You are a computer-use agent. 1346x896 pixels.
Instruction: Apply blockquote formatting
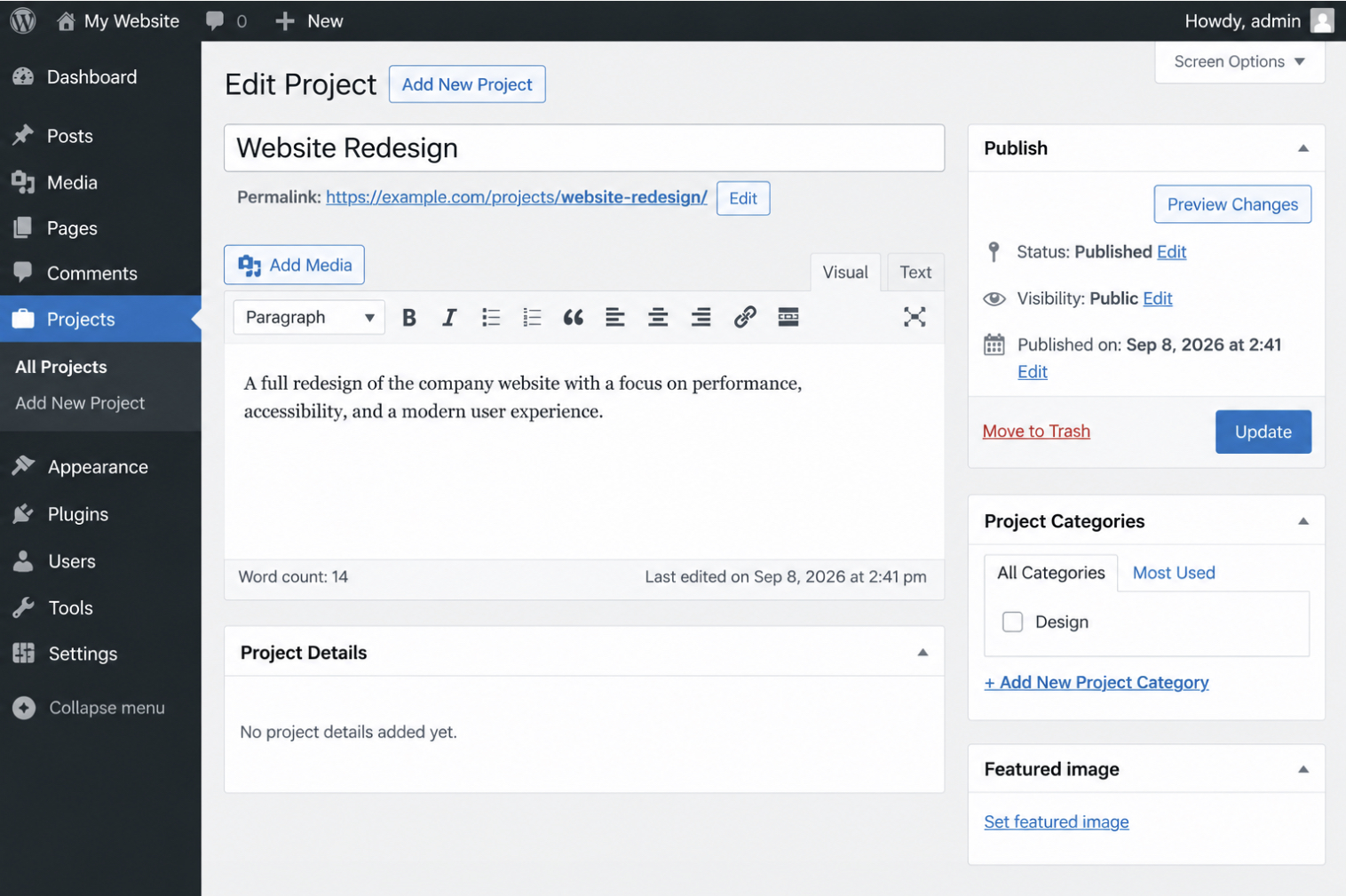click(x=574, y=317)
